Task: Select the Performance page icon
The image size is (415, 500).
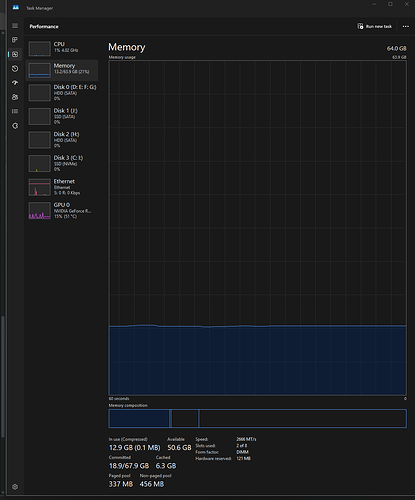Action: [x=15, y=54]
